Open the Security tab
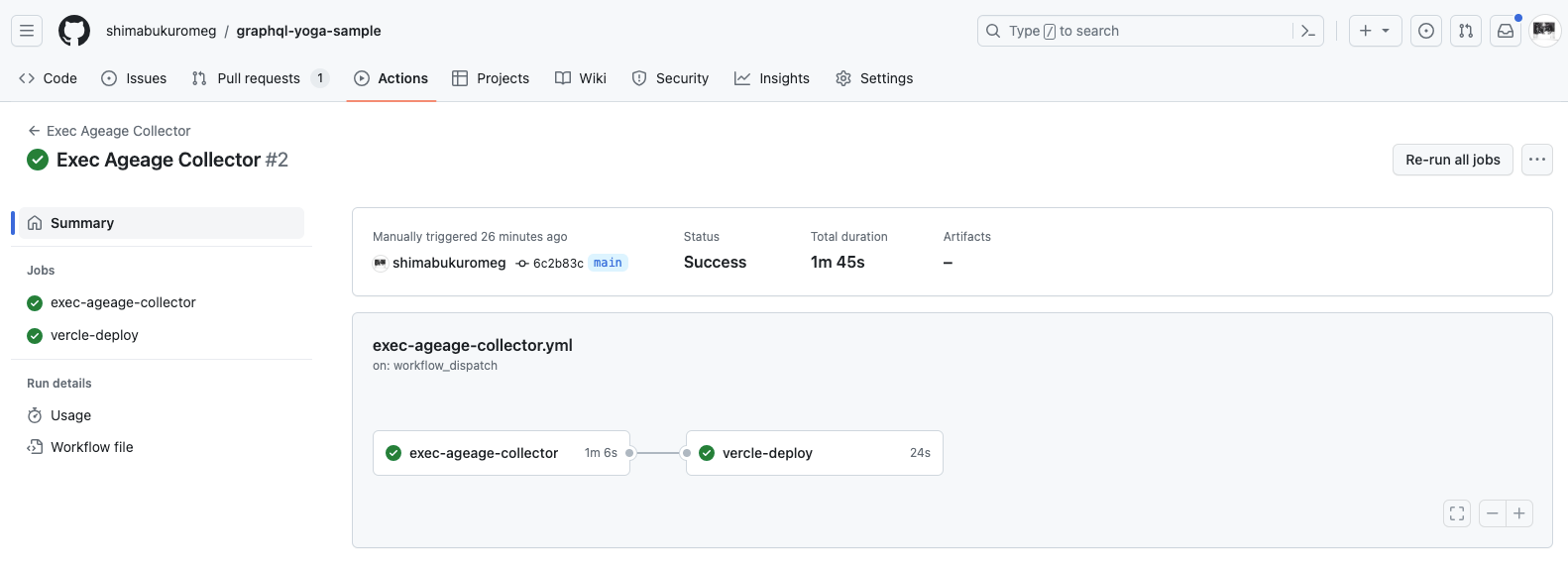This screenshot has width=1568, height=565. click(x=670, y=78)
